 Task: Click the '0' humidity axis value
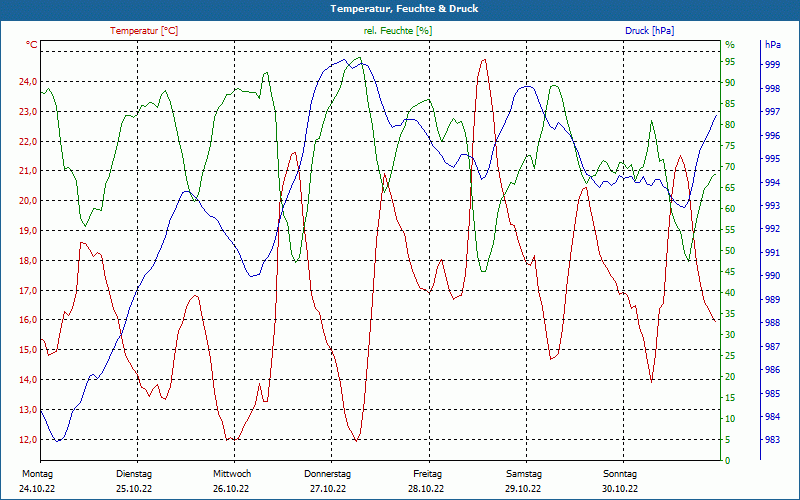click(x=728, y=461)
